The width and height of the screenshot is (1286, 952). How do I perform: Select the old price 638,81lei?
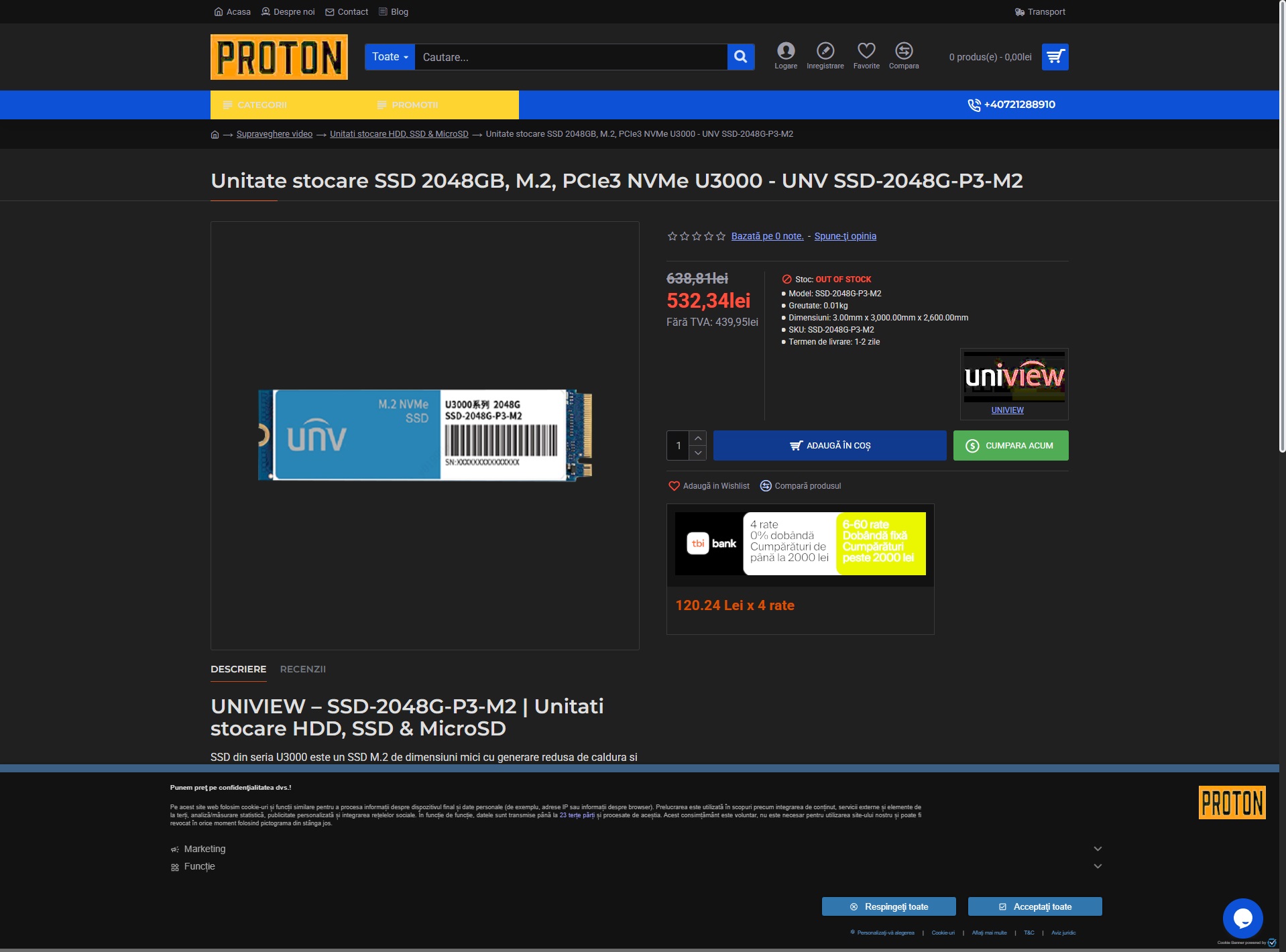coord(697,278)
